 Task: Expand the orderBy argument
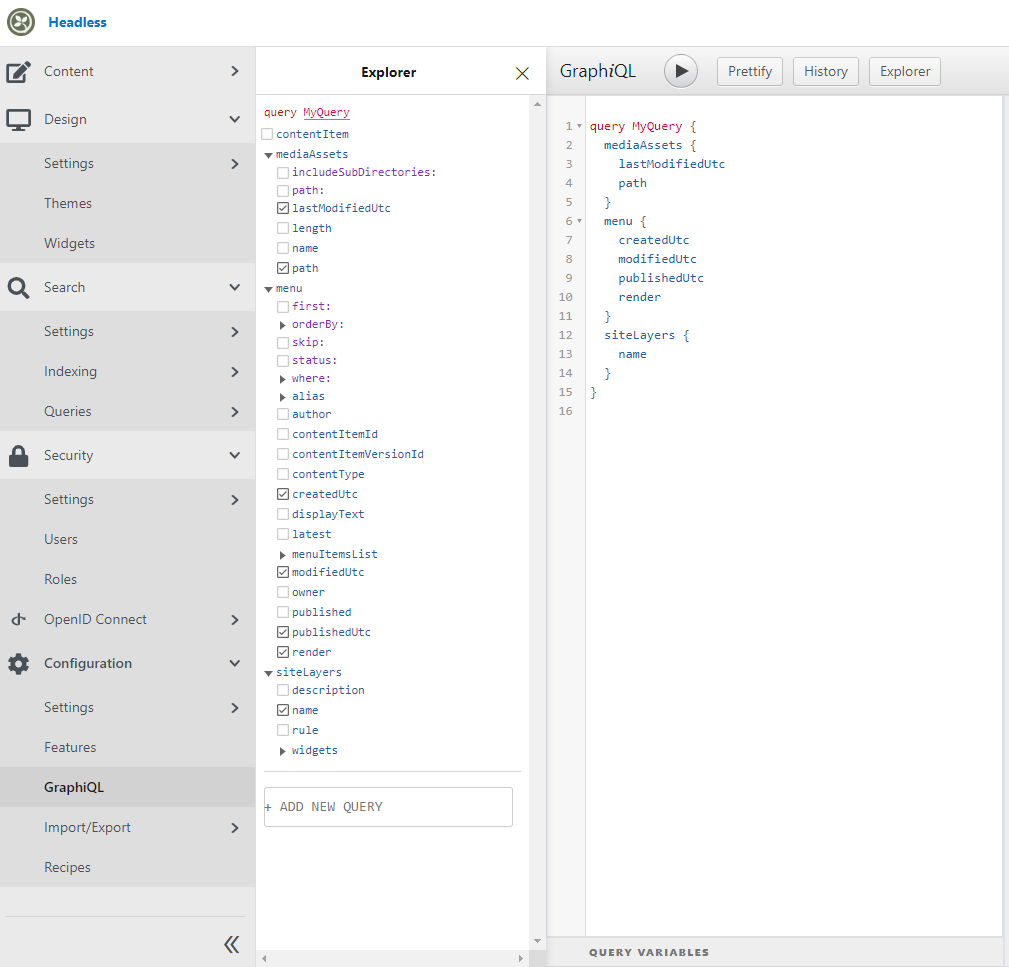click(x=282, y=325)
